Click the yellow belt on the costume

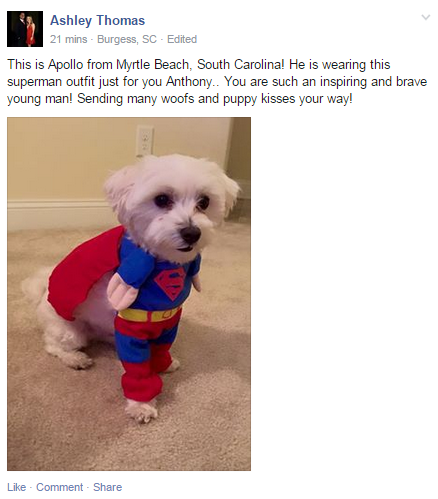click(x=149, y=314)
